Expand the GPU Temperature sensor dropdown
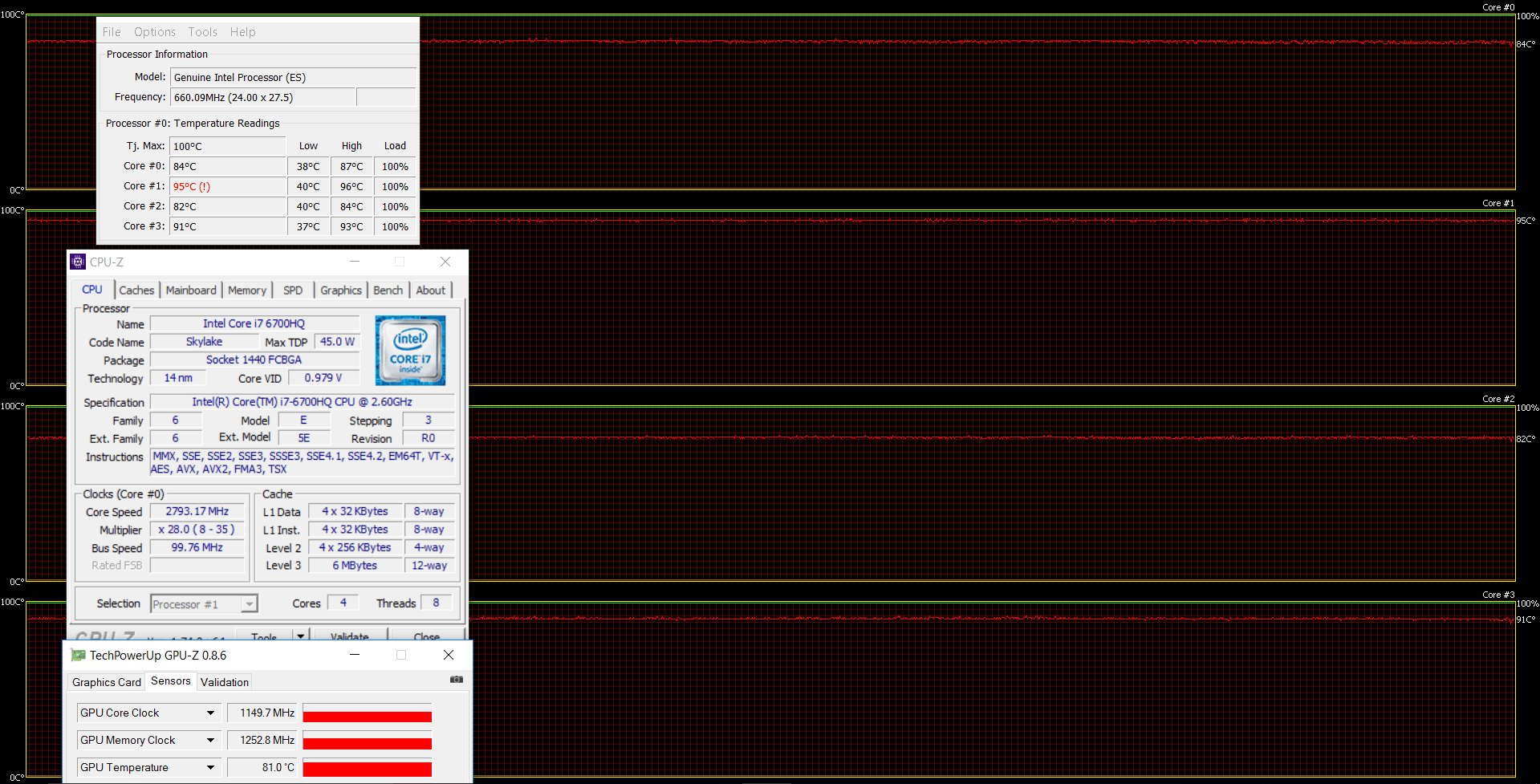Viewport: 1540px width, 784px height. click(x=210, y=767)
